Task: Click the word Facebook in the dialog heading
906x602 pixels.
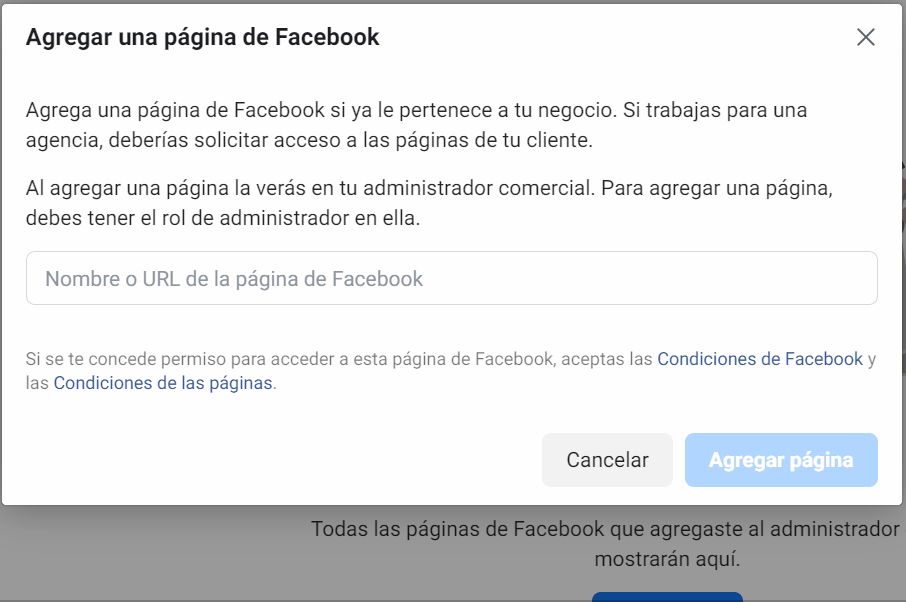Action: (327, 37)
